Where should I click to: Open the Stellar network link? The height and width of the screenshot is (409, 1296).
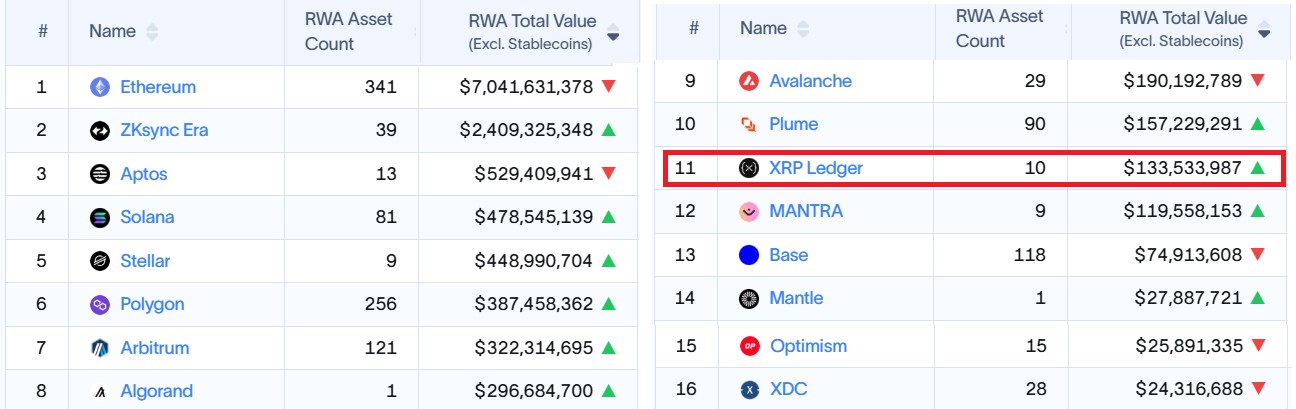[145, 261]
